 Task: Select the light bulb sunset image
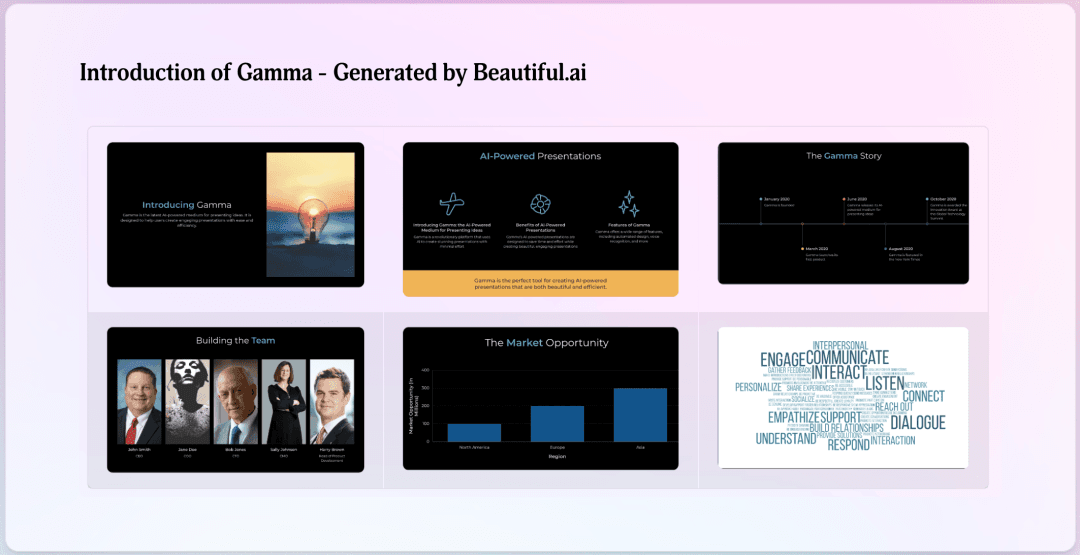pyautogui.click(x=311, y=215)
